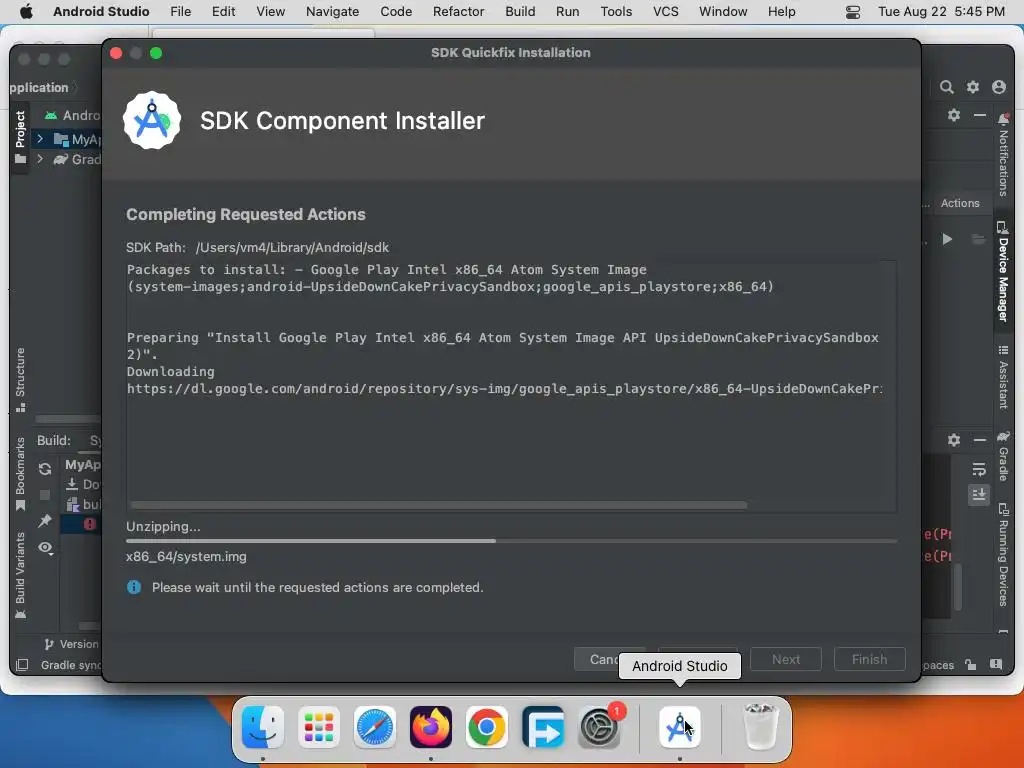1024x768 pixels.
Task: Launch Safari from the dock
Action: point(375,727)
